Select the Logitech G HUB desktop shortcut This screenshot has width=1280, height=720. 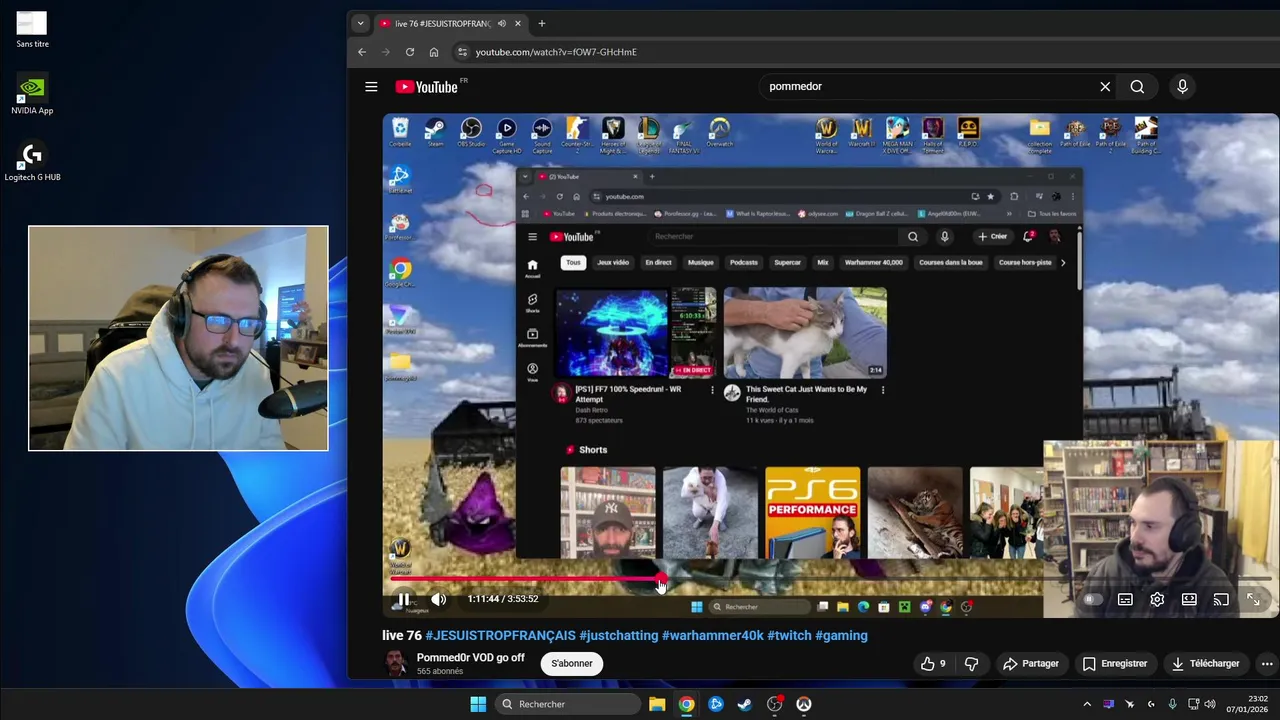pyautogui.click(x=32, y=162)
